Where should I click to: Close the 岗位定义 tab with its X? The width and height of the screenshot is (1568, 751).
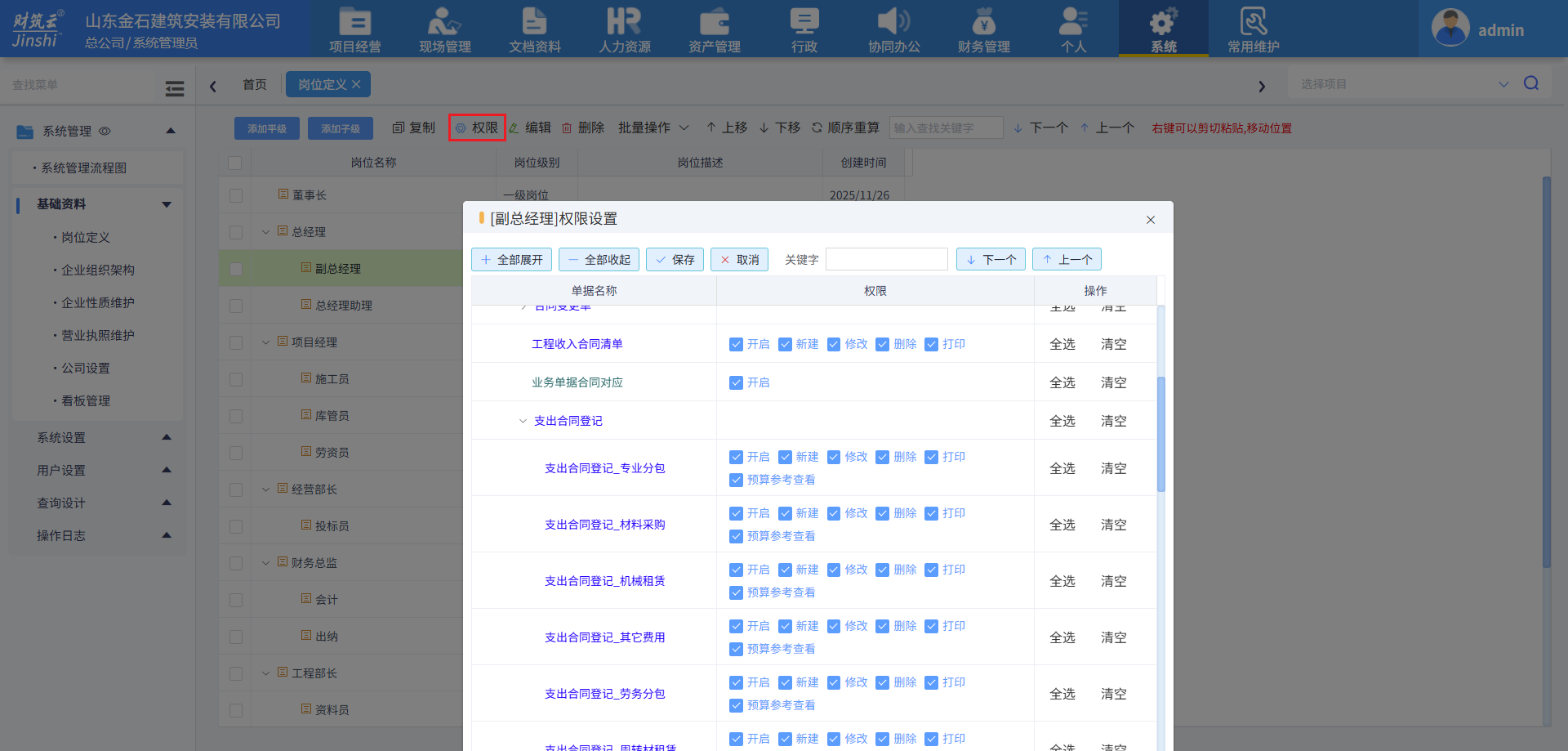click(356, 84)
